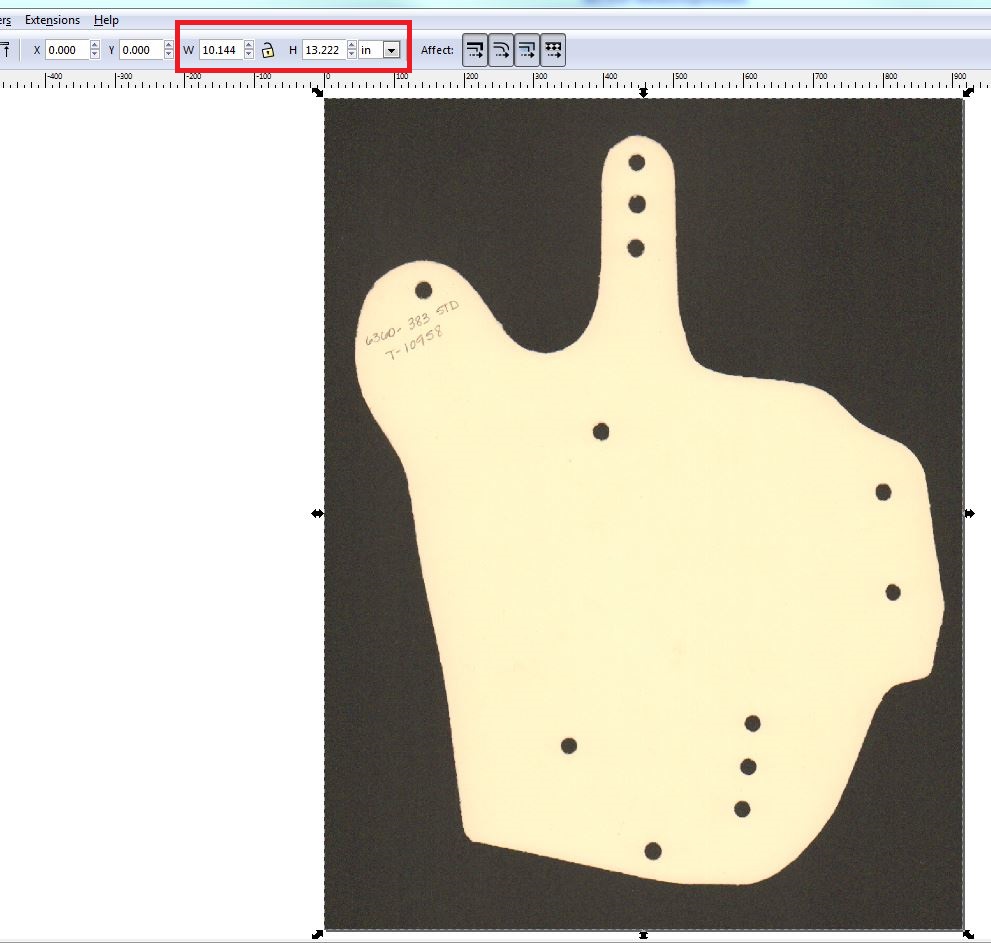The image size is (991, 943).
Task: Enable moving patterns along with objects
Action: coord(553,50)
